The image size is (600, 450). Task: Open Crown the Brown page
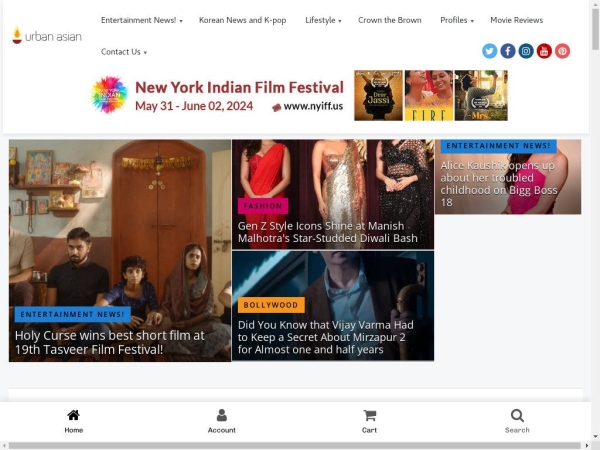(390, 20)
